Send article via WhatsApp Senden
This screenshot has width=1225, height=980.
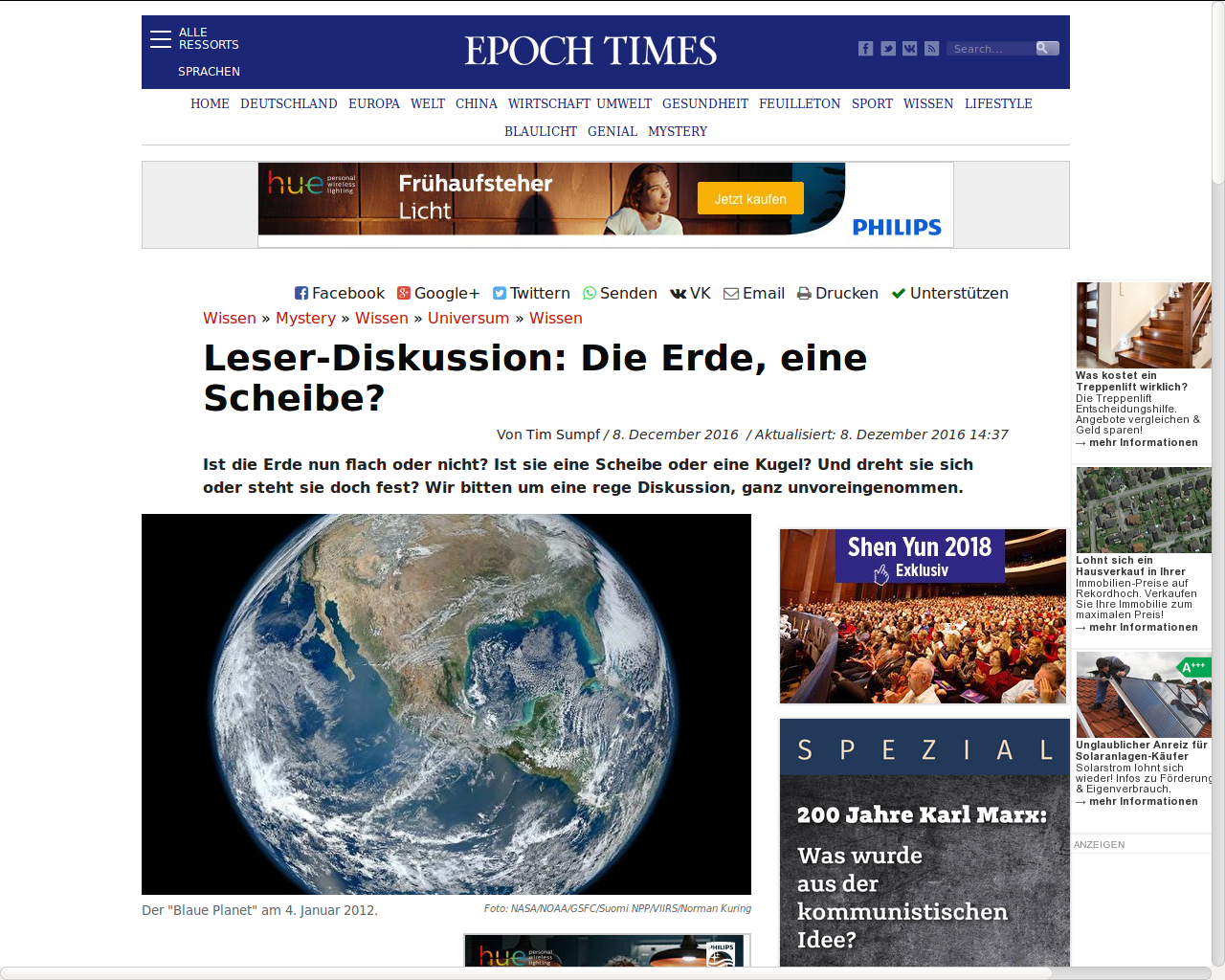pyautogui.click(x=620, y=294)
